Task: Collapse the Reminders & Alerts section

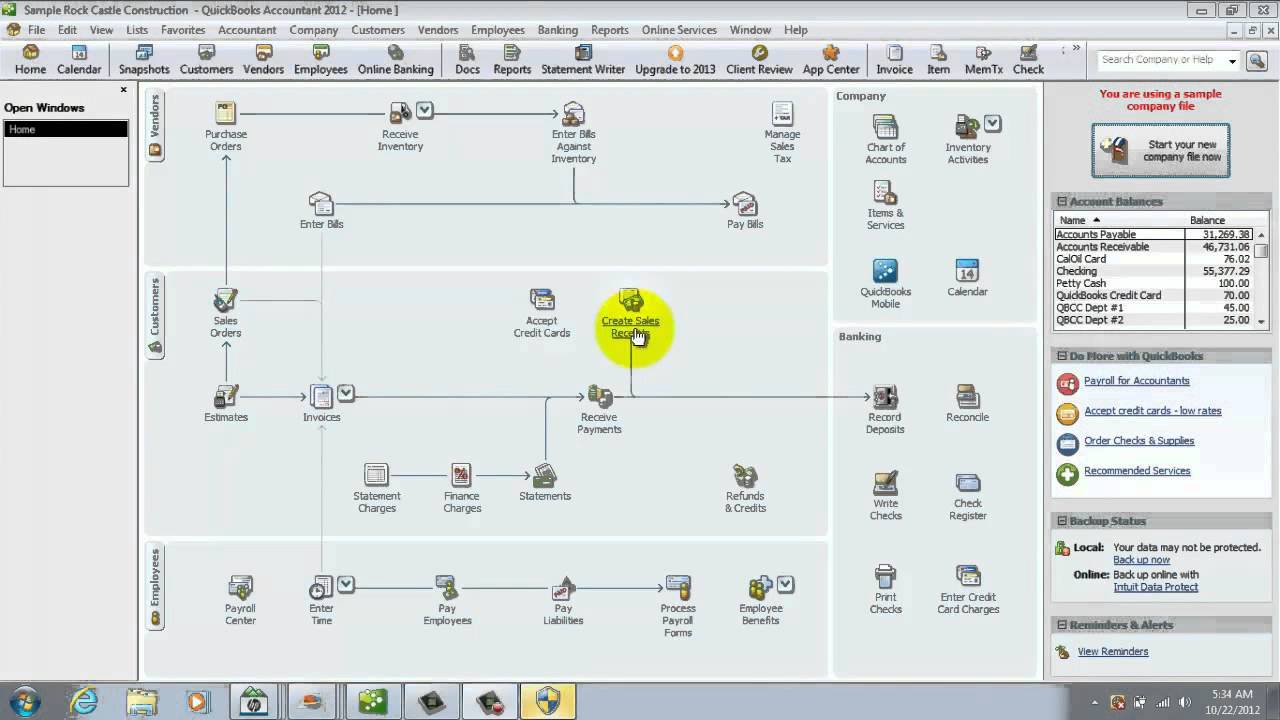Action: click(1062, 625)
